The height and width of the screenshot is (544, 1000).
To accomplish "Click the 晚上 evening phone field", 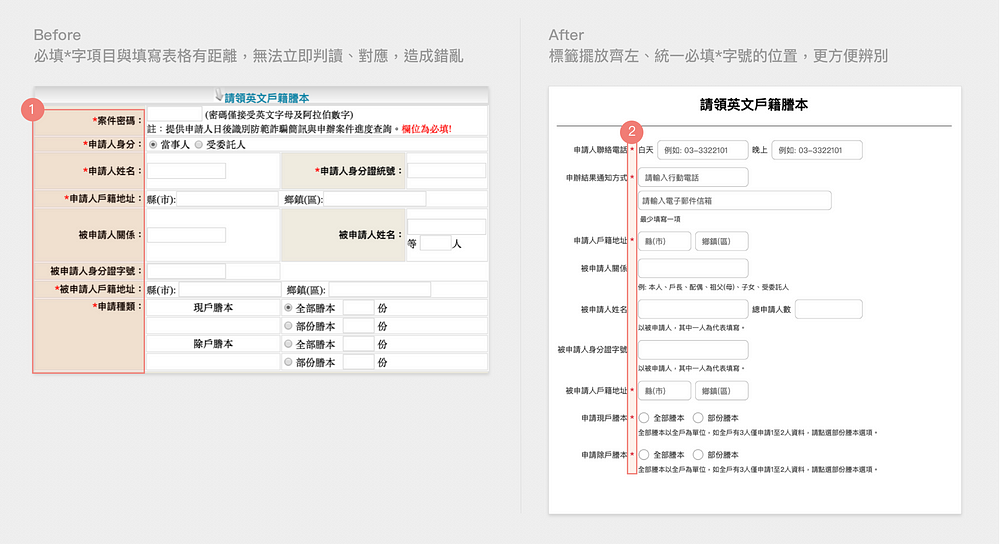I will (x=817, y=151).
